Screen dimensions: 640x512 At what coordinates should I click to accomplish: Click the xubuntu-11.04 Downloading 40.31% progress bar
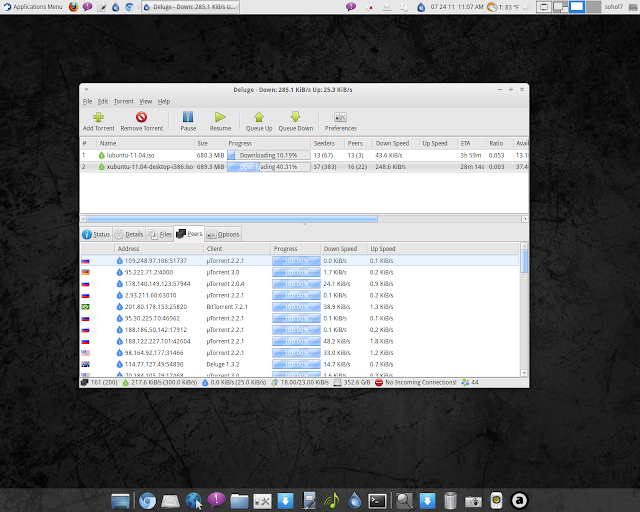coord(268,167)
